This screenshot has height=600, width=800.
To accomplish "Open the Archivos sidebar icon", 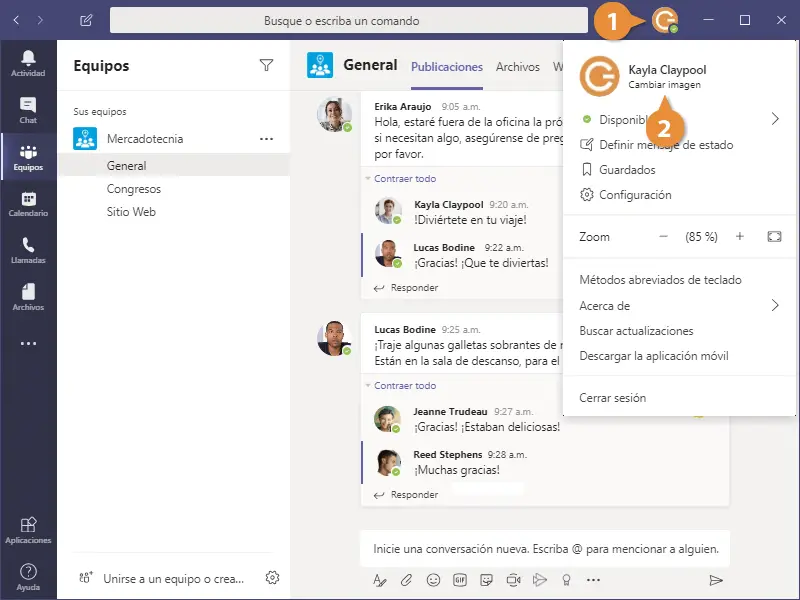I will 28,297.
